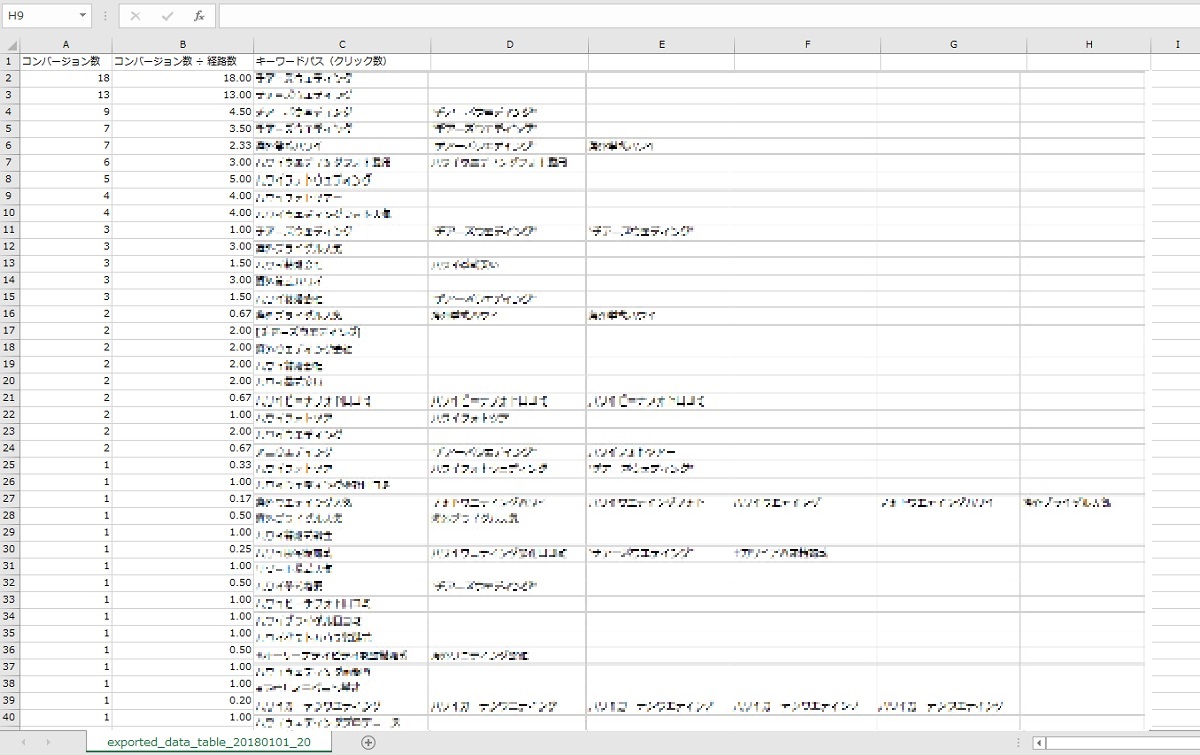Select column A header

pyautogui.click(x=66, y=44)
